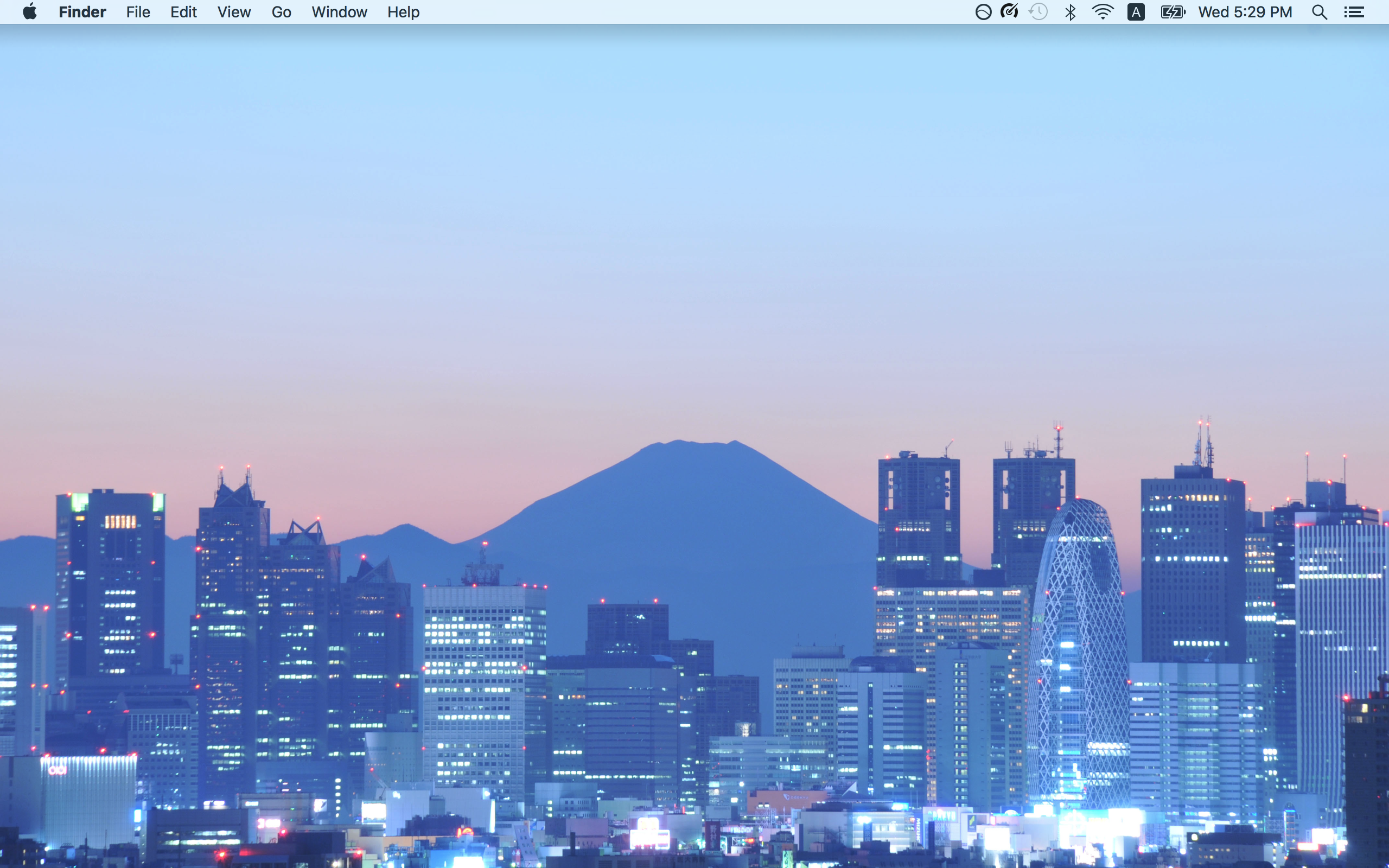This screenshot has height=868, width=1389.
Task: Open the Finder menu
Action: (82, 12)
